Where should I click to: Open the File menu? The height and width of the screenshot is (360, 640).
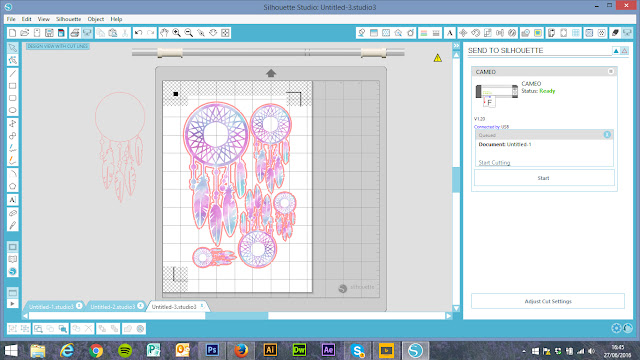pos(11,19)
